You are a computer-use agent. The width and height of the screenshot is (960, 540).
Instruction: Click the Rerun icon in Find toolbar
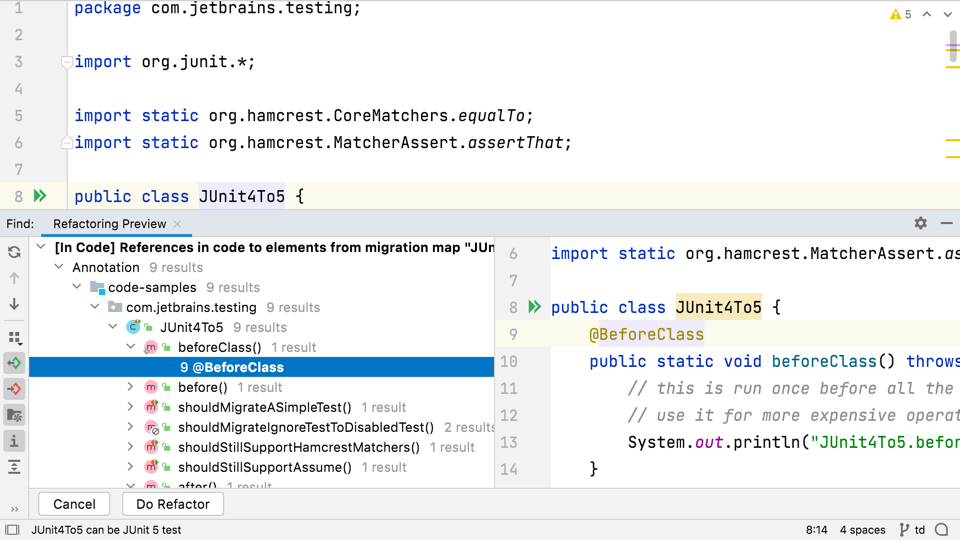point(14,252)
